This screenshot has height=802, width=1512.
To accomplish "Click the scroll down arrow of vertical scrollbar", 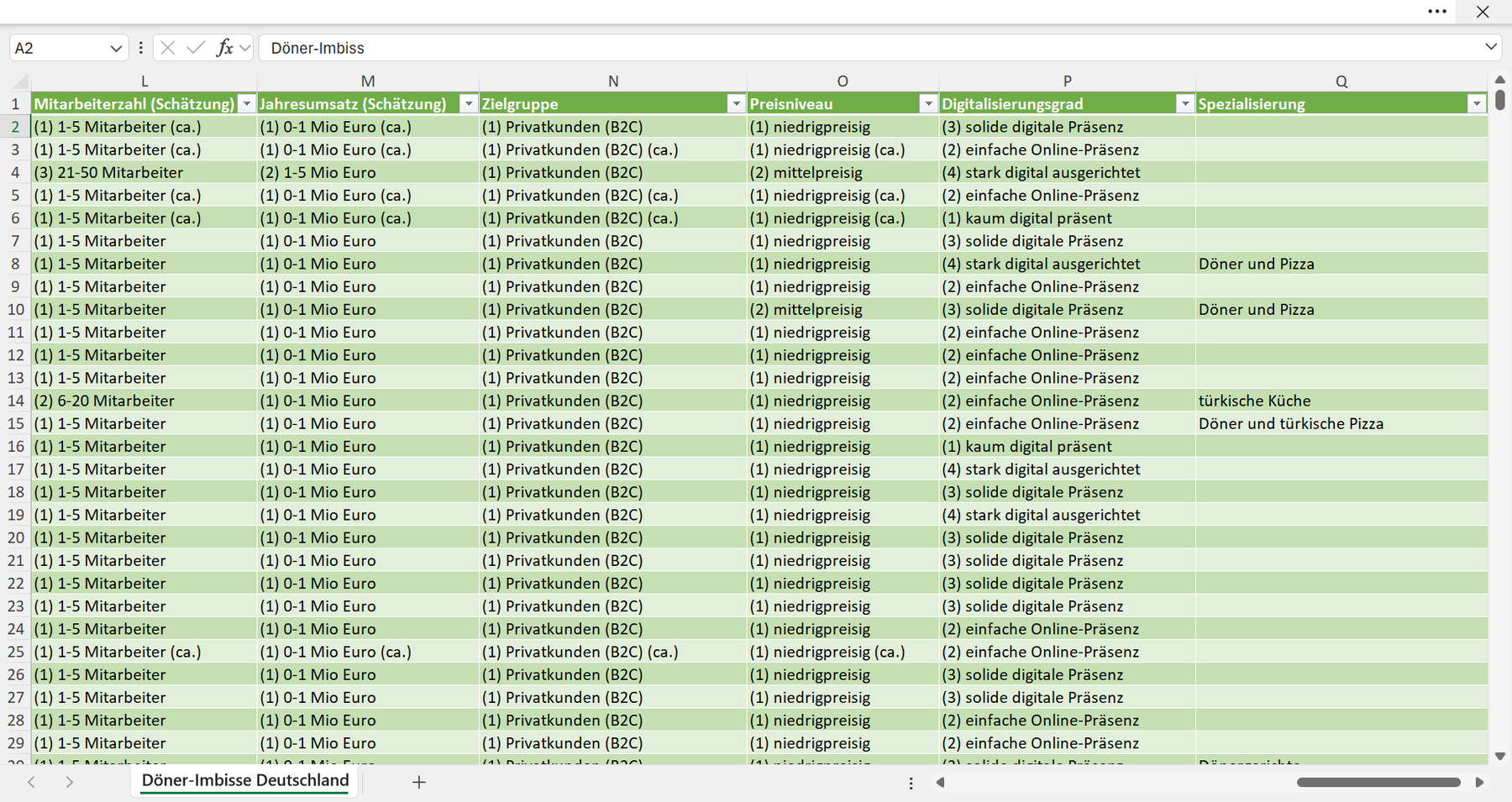I will 1500,756.
